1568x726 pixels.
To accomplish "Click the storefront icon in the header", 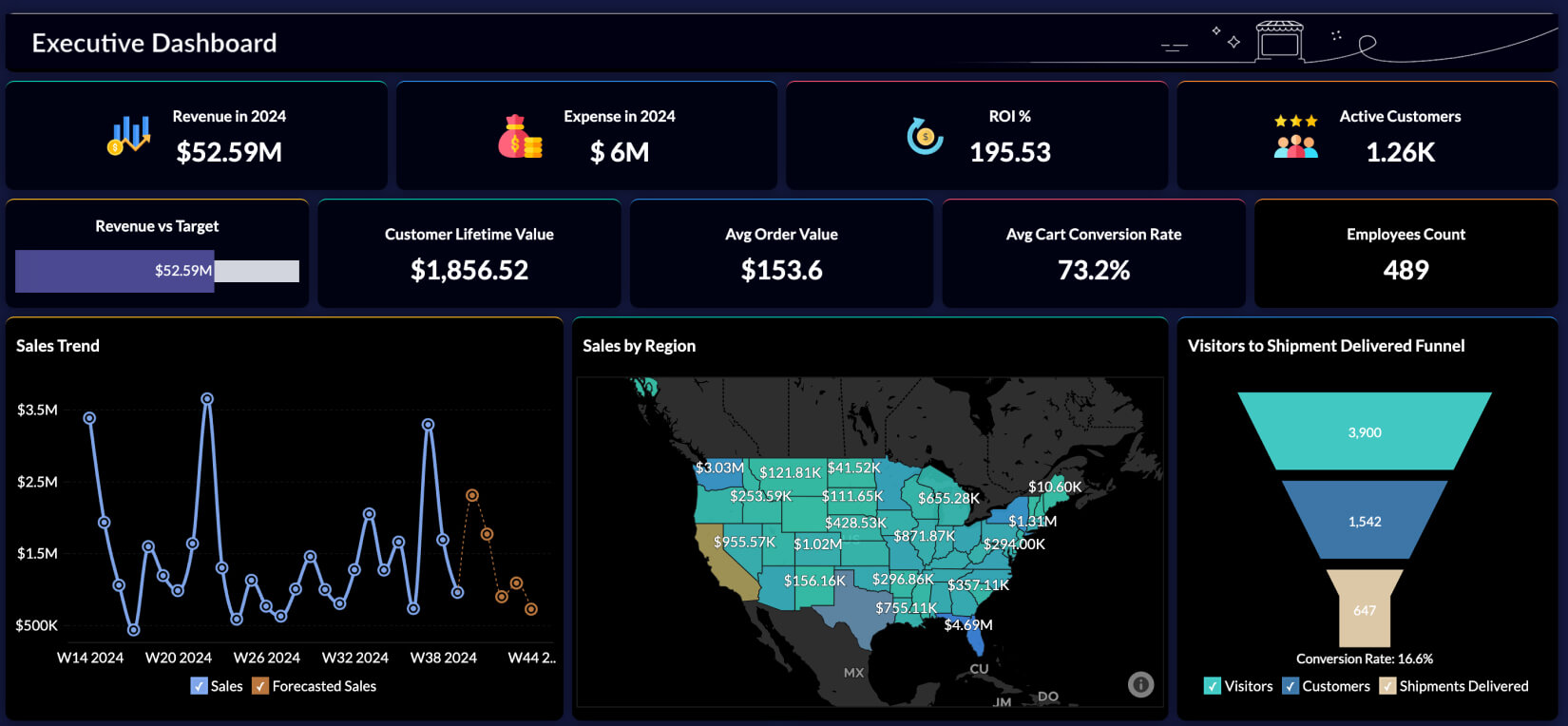I will click(x=1279, y=41).
